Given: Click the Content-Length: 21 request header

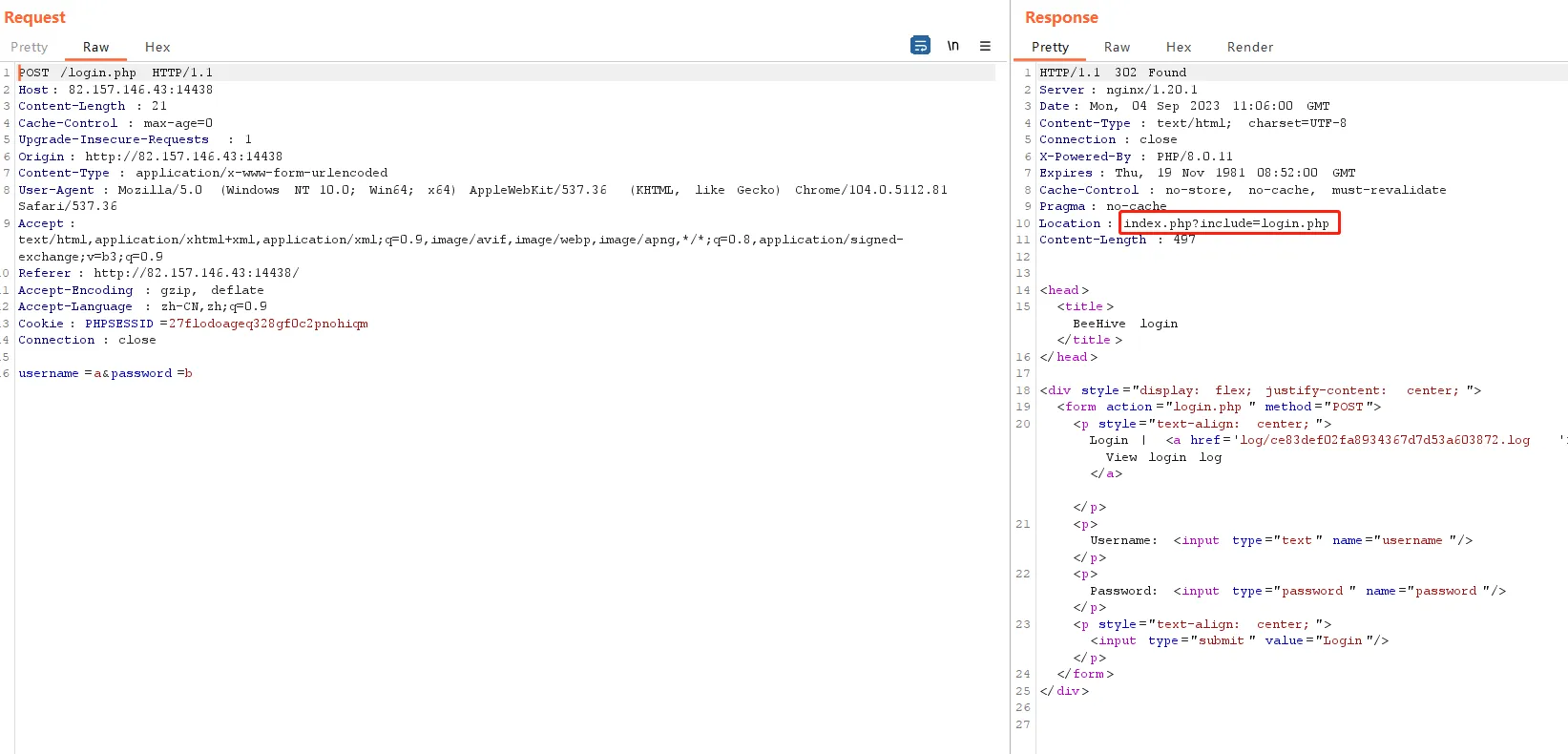Looking at the screenshot, I should (x=93, y=106).
